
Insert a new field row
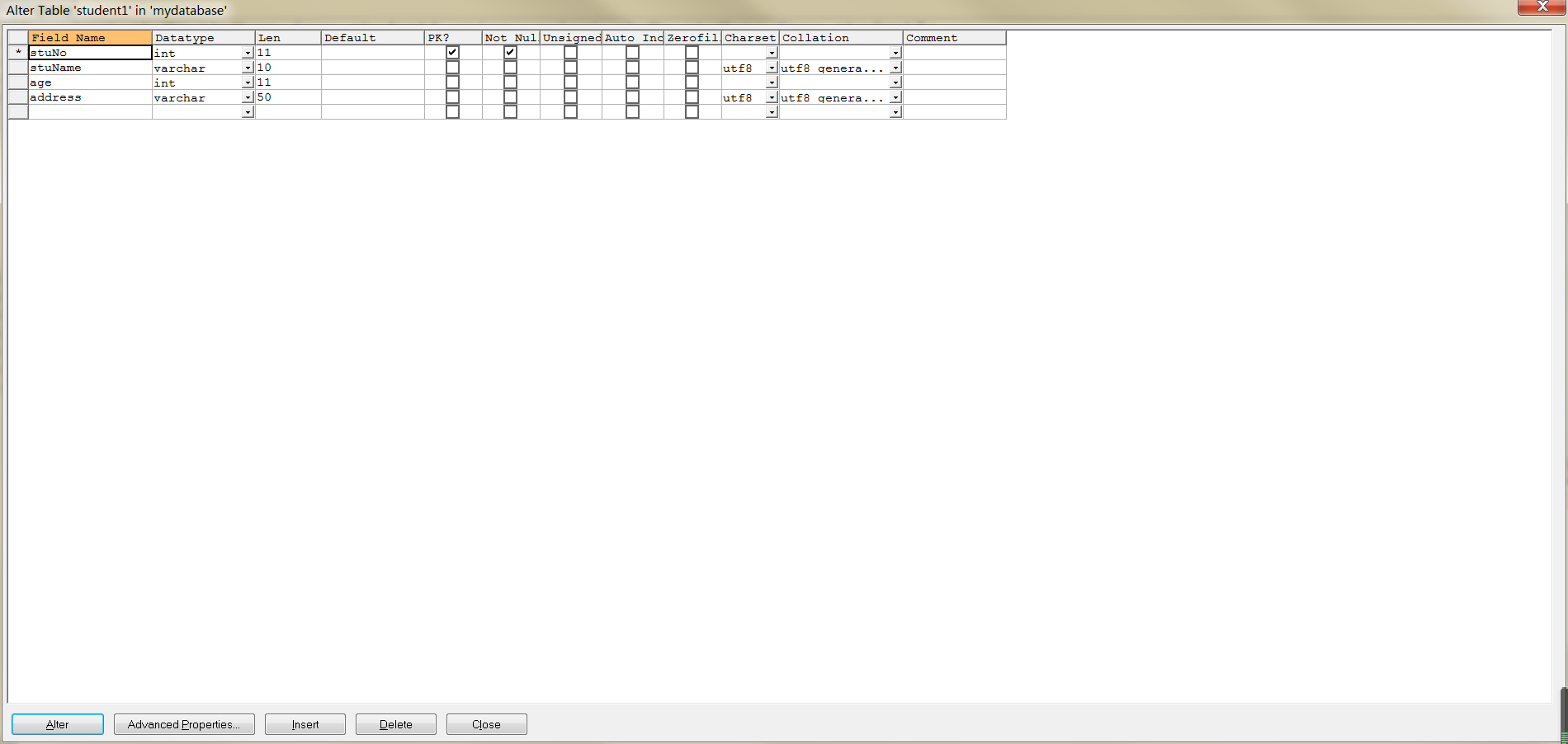[x=305, y=724]
